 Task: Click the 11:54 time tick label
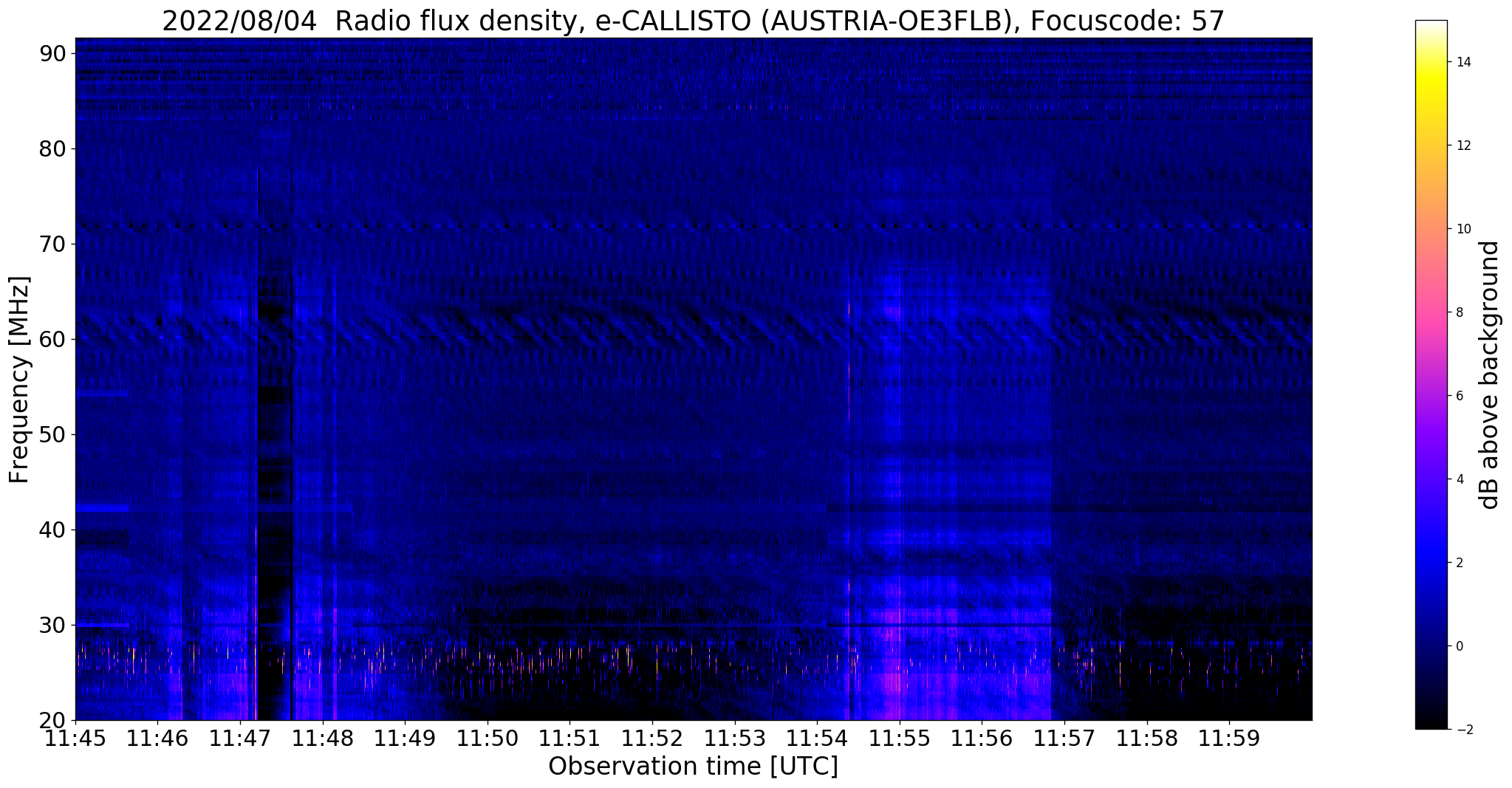coord(817,738)
